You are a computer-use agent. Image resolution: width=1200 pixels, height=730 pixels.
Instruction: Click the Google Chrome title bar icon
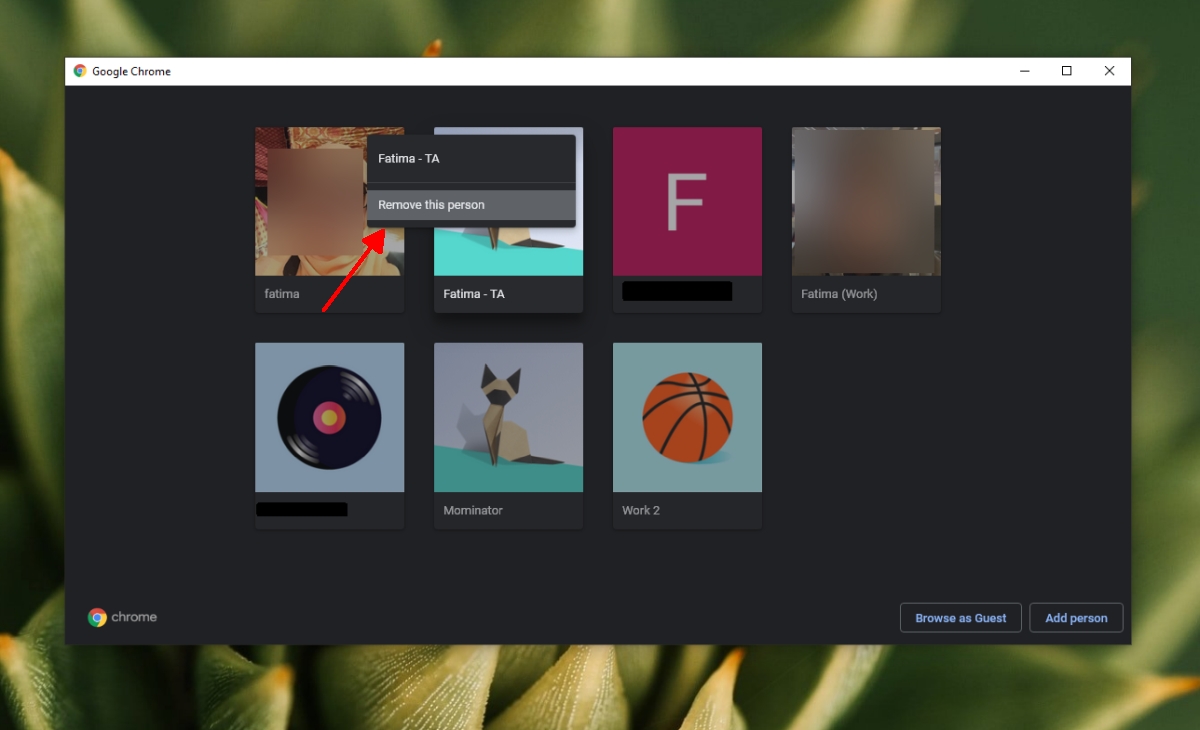[x=80, y=71]
